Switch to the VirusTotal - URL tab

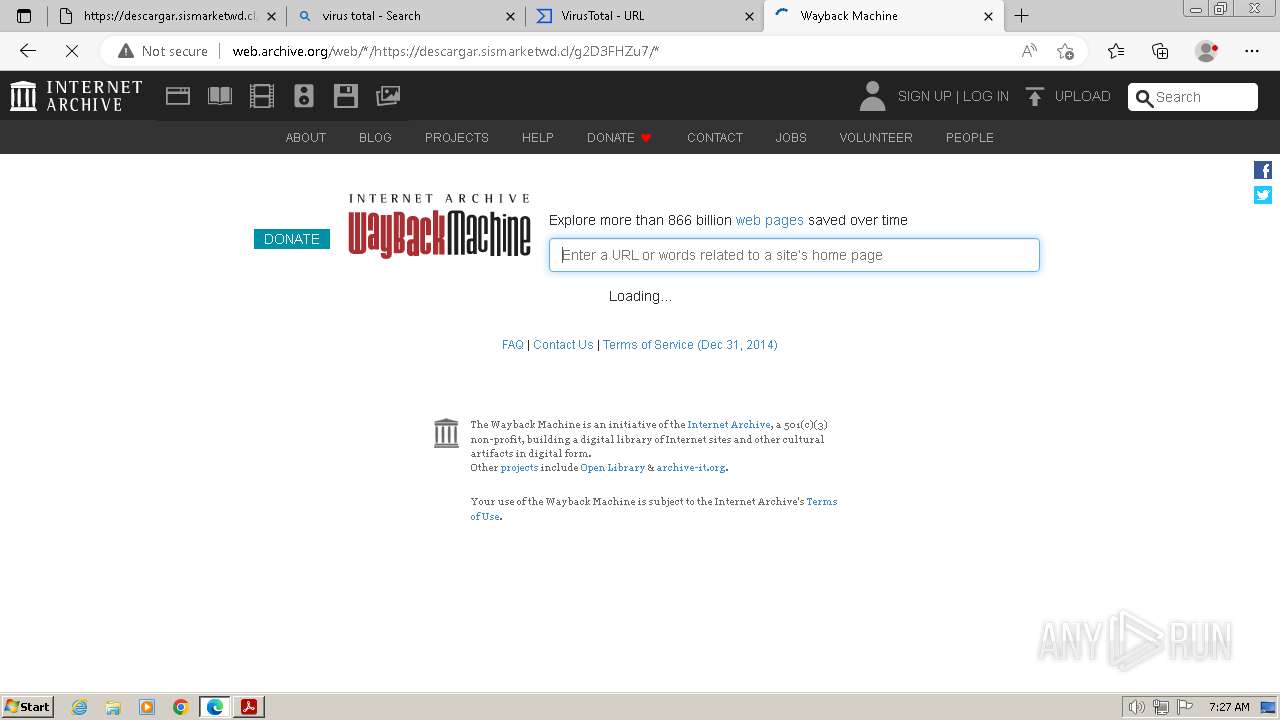[x=644, y=16]
